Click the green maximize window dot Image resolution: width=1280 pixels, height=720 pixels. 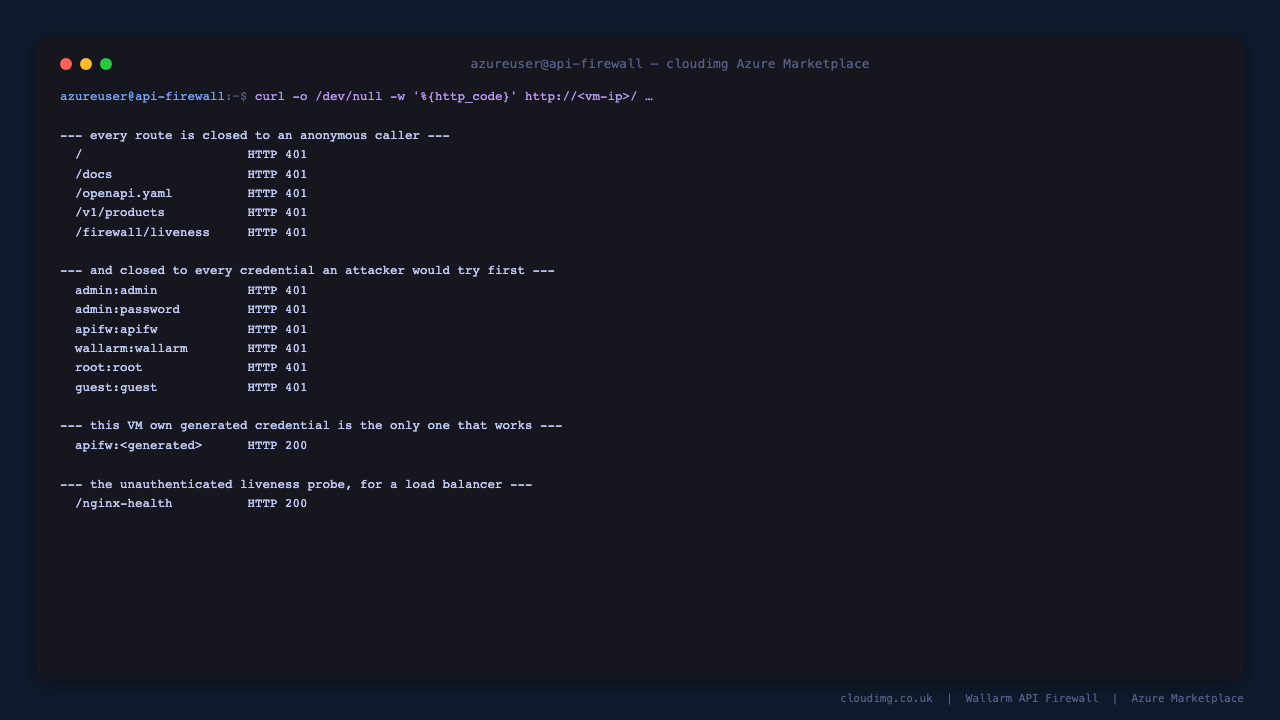coord(106,64)
